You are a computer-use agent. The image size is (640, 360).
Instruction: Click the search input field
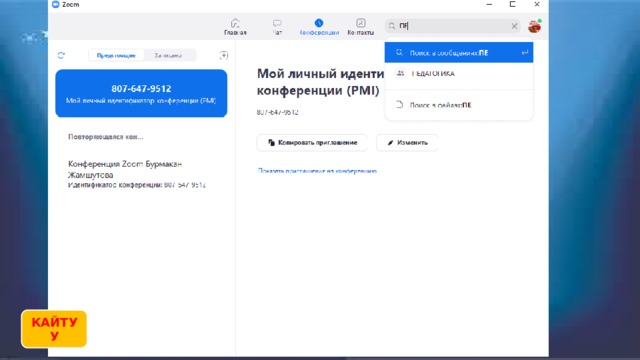[x=452, y=26]
